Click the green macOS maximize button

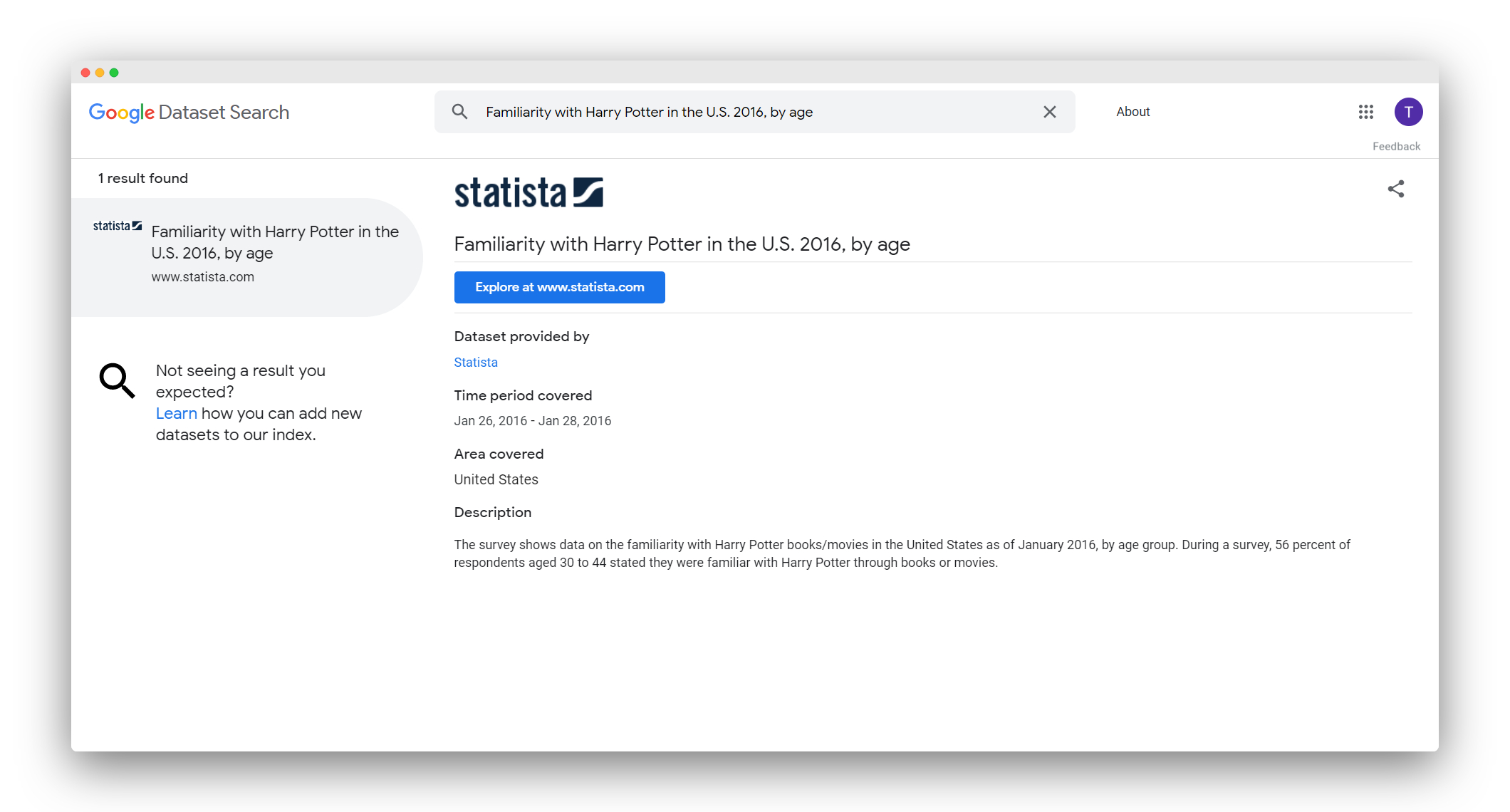coord(114,73)
